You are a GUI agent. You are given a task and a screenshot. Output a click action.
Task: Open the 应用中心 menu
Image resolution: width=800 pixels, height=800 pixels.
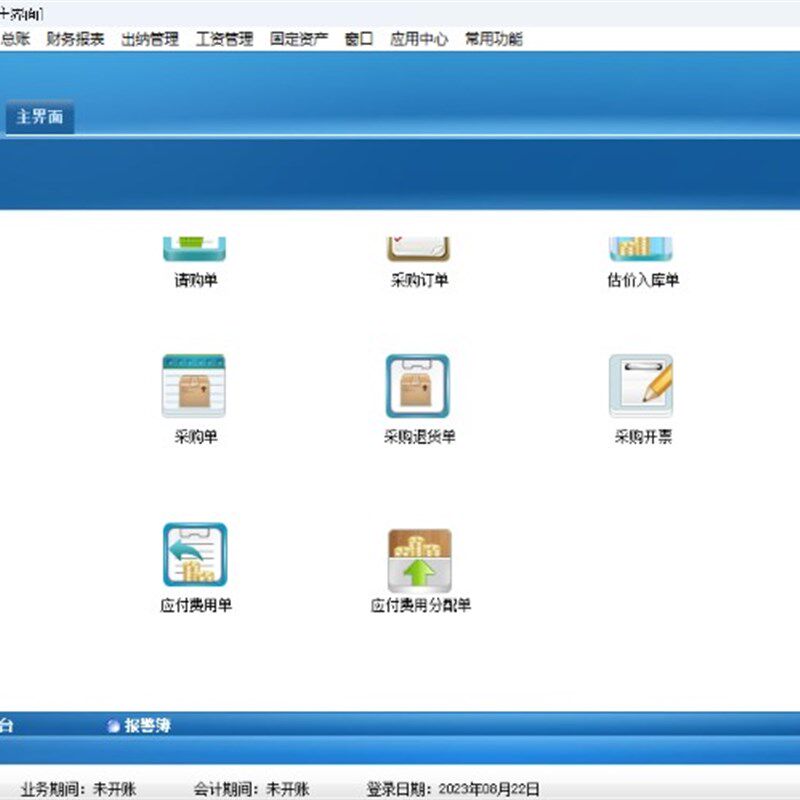click(419, 39)
